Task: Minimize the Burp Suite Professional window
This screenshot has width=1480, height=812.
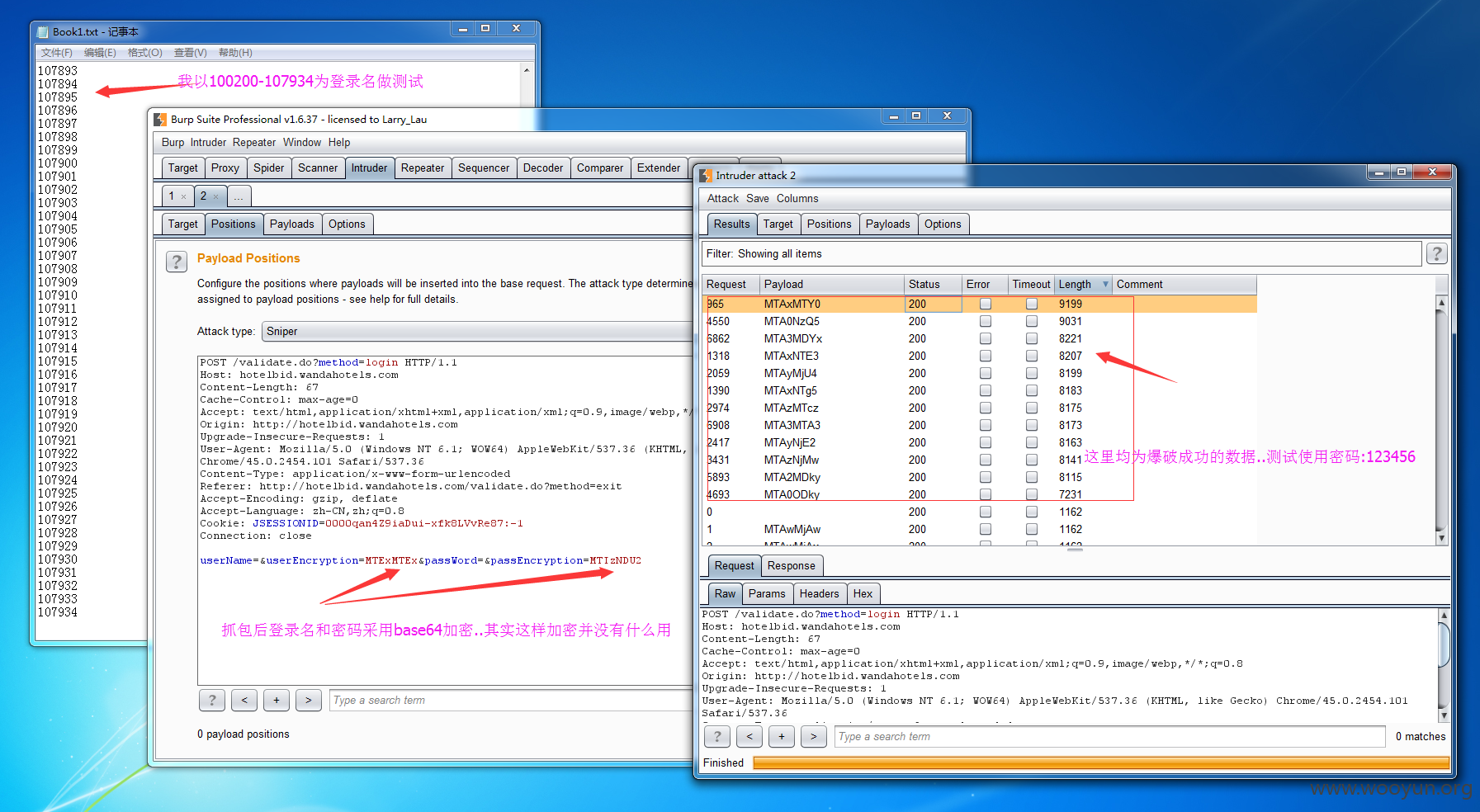Action: click(x=893, y=116)
